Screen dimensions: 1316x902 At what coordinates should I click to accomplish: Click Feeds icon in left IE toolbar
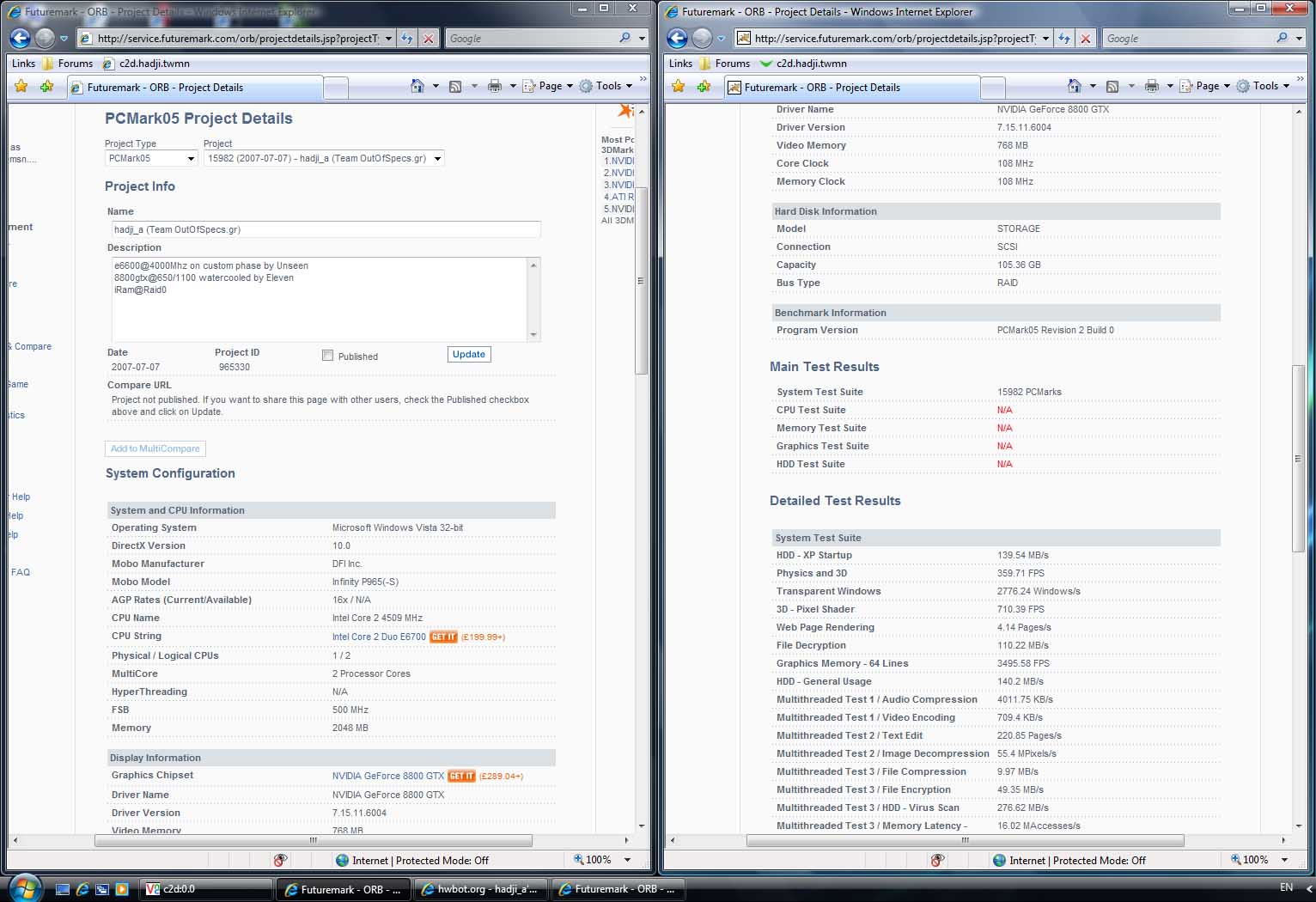point(455,86)
